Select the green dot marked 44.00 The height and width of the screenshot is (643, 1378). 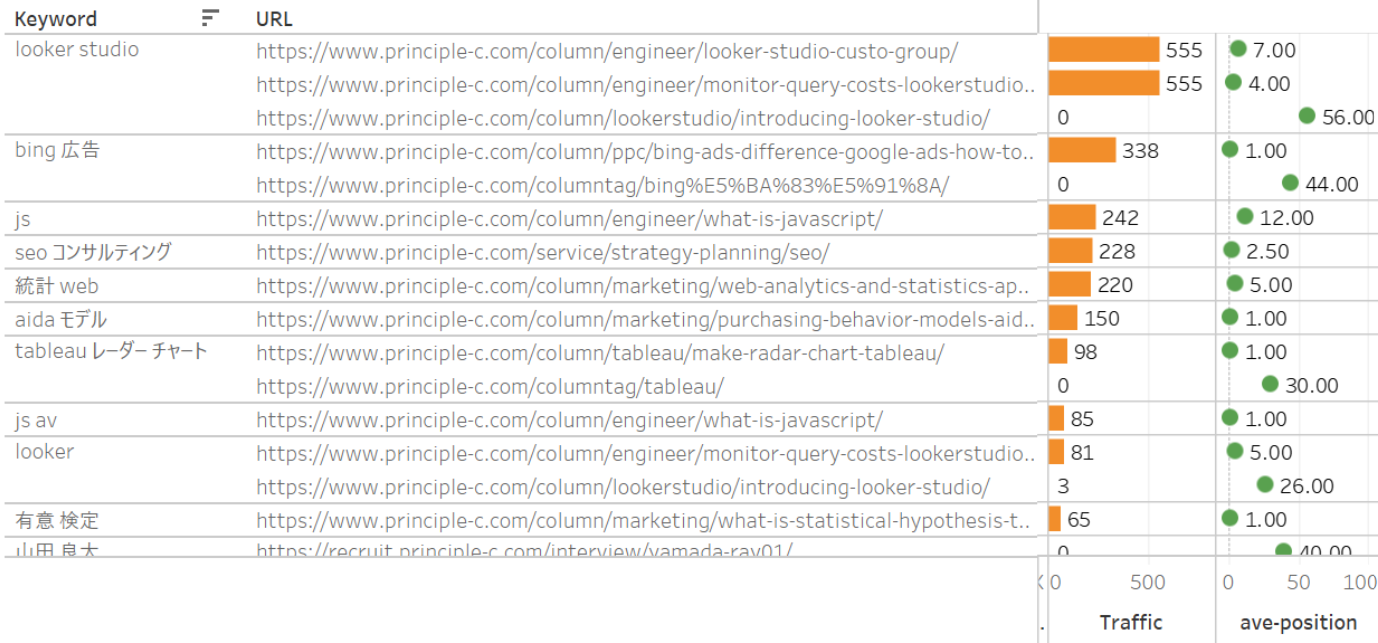point(1290,183)
